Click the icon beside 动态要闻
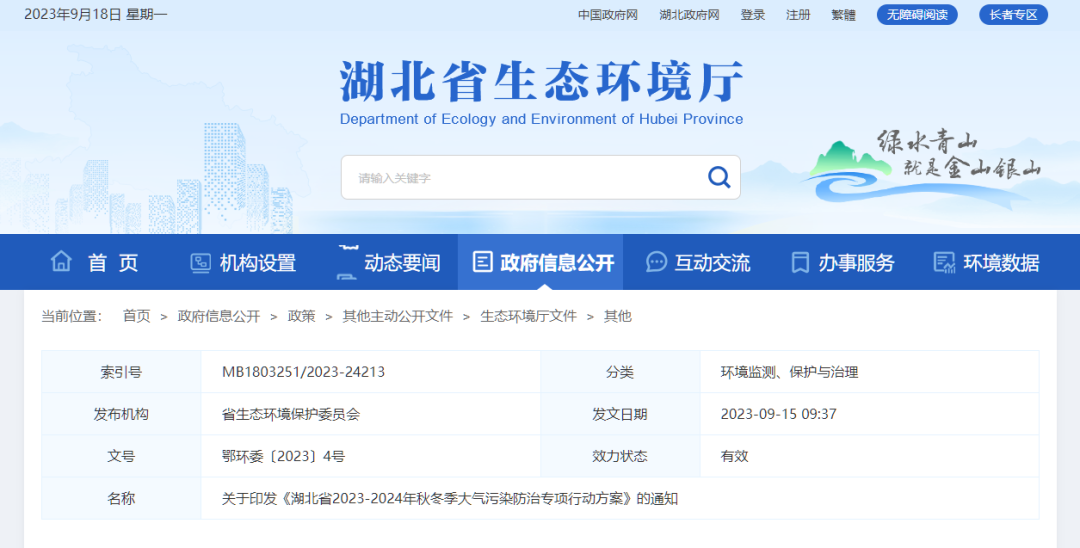Viewport: 1080px width, 548px height. 346,262
